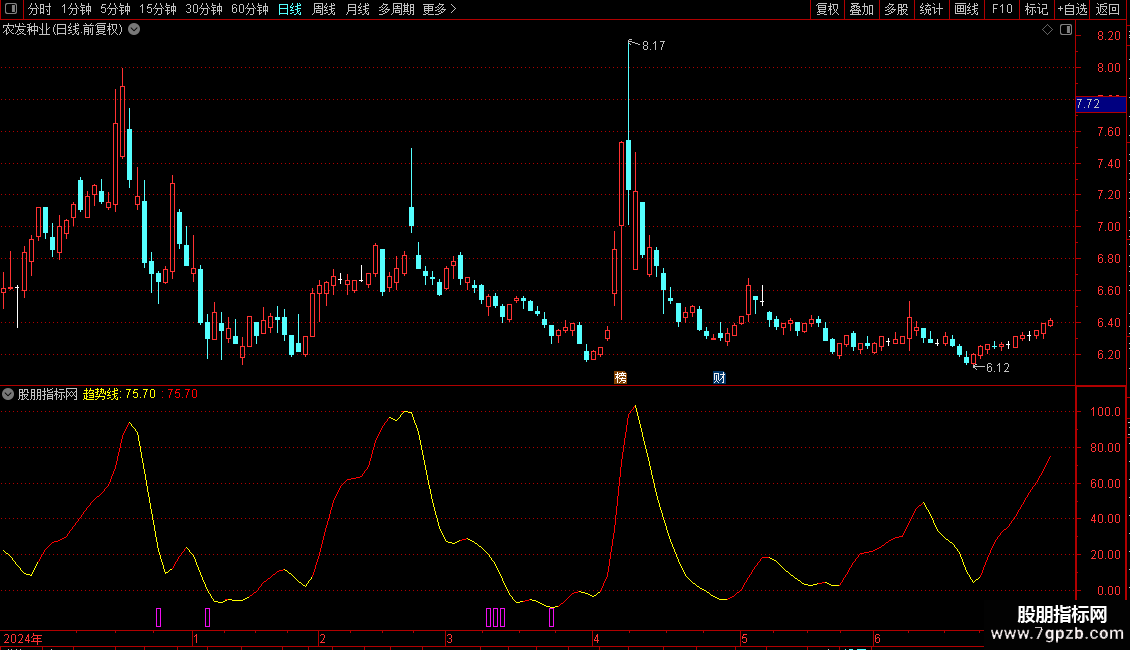The image size is (1130, 650).
Task: Switch to the 30分钟 period
Action: [204, 9]
